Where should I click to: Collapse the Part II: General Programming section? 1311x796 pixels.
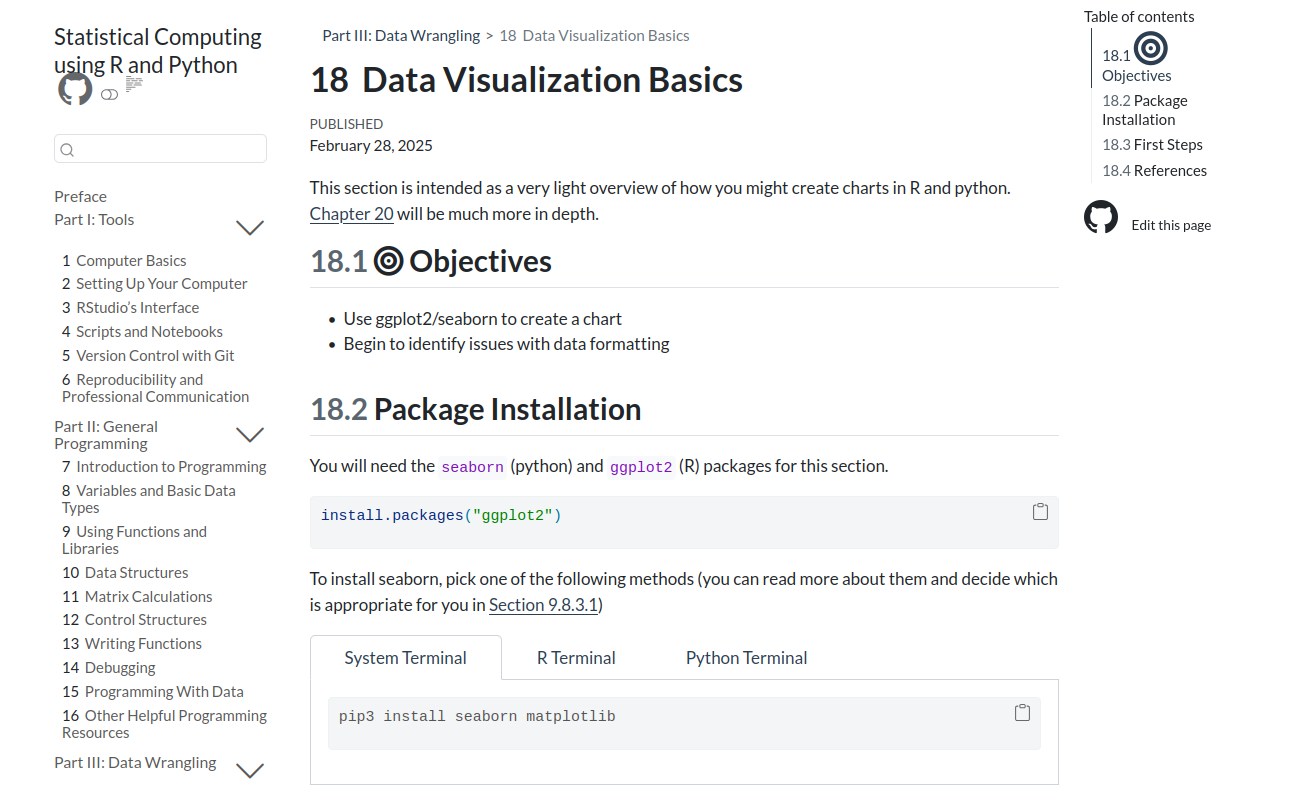[249, 434]
